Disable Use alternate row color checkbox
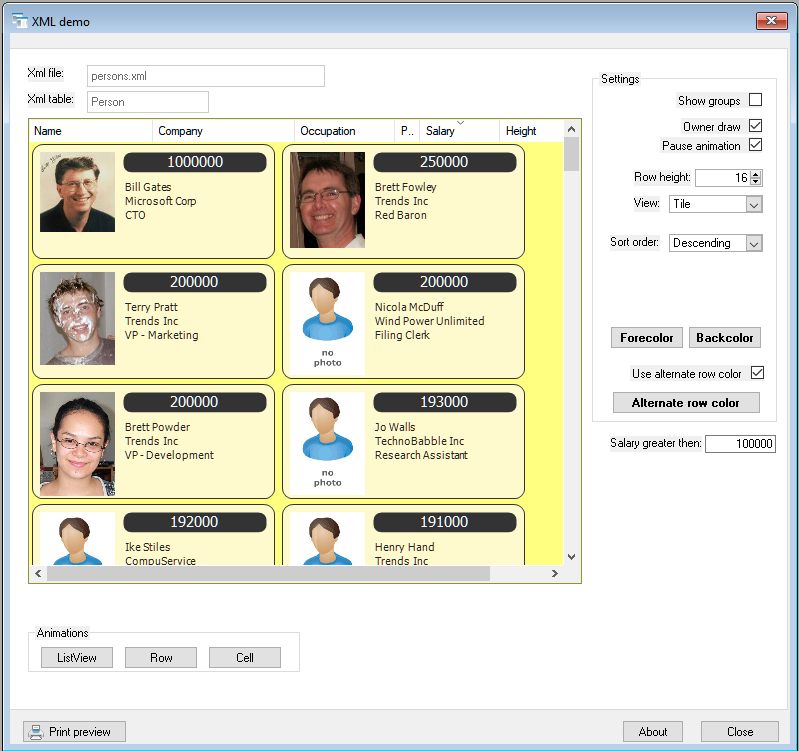This screenshot has height=751, width=799. click(757, 373)
